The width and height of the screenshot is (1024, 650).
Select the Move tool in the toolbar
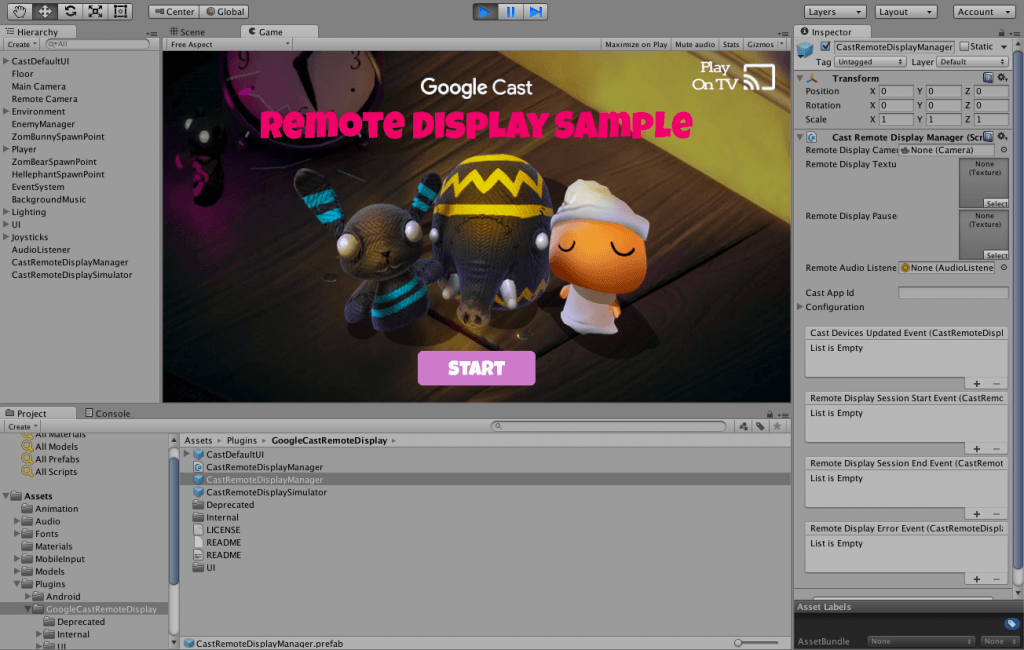click(44, 12)
